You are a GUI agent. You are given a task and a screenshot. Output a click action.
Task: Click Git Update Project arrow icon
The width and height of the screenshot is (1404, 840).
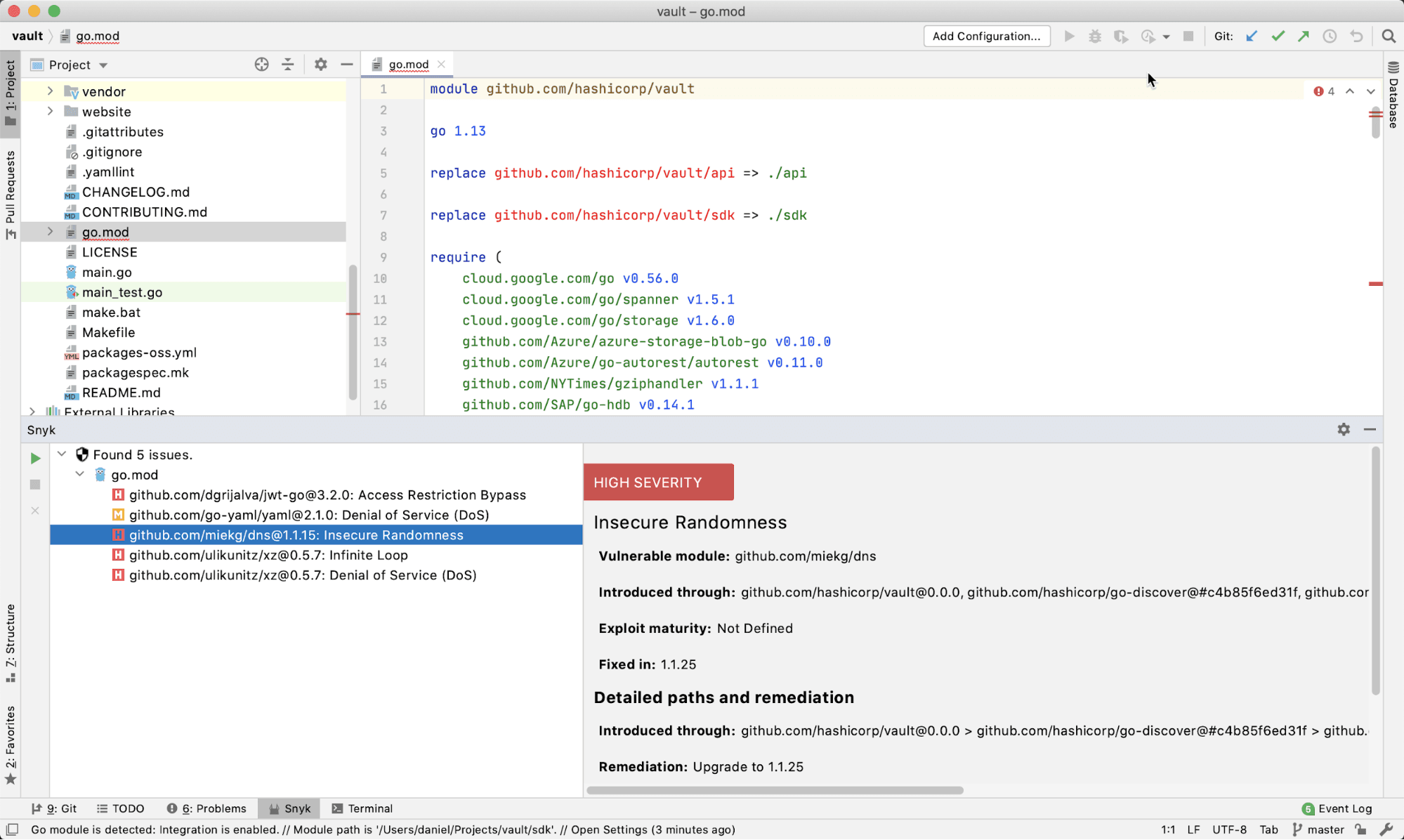1252,36
